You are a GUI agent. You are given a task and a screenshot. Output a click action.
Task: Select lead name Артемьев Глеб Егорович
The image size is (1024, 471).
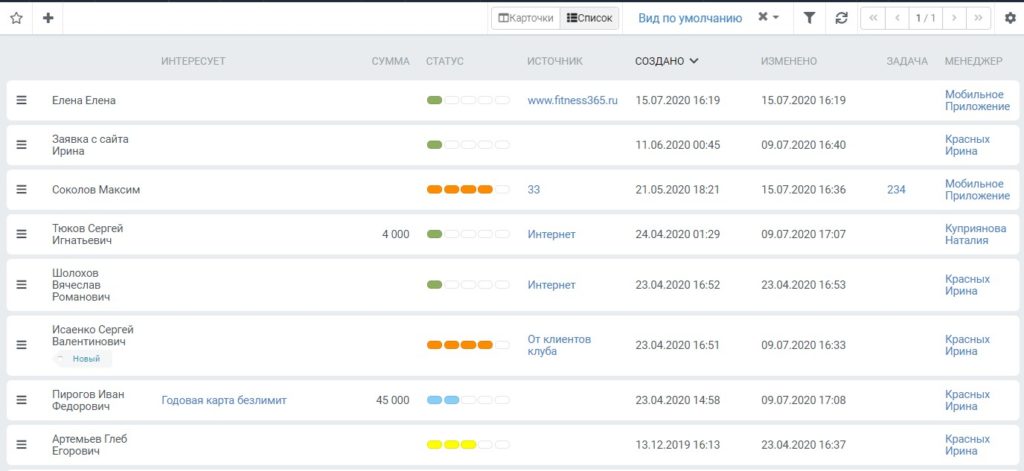(89, 445)
